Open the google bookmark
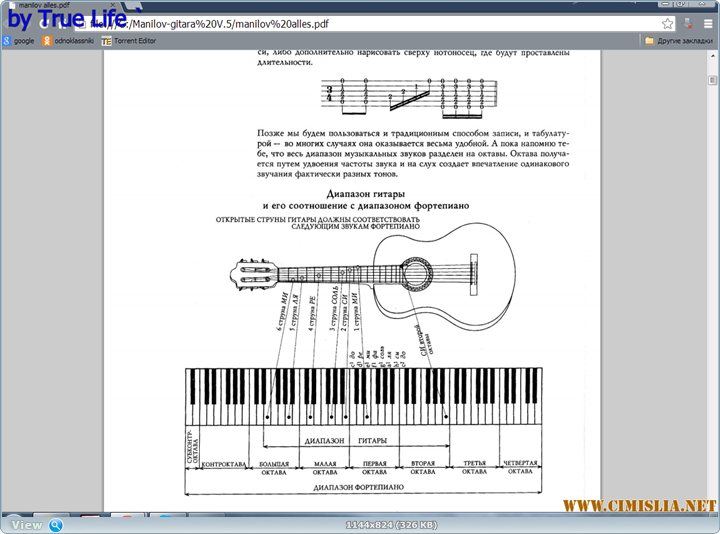Image resolution: width=720 pixels, height=534 pixels. 19,41
